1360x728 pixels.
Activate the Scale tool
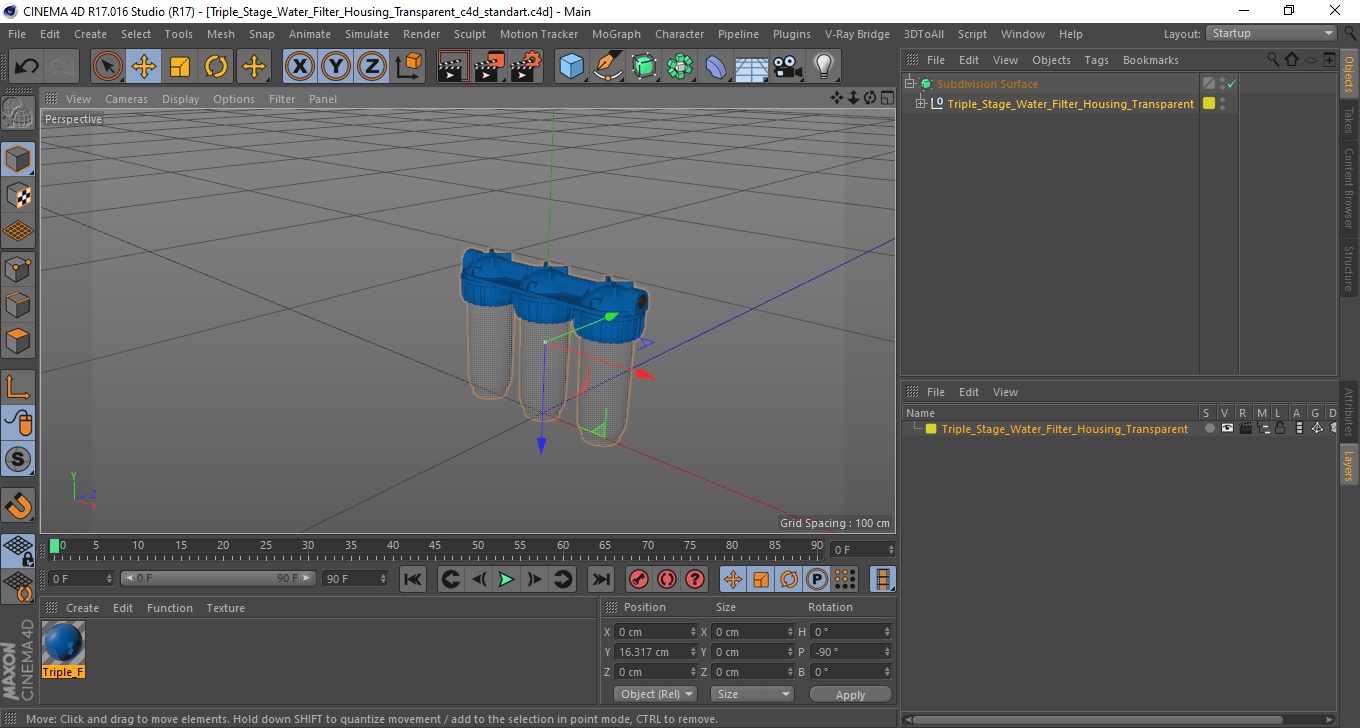tap(180, 67)
